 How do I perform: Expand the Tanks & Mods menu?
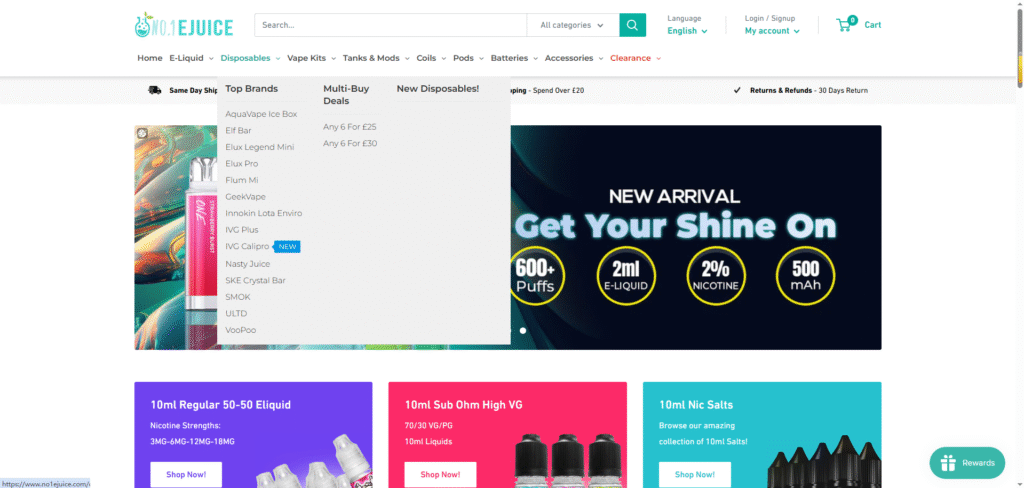click(x=376, y=58)
